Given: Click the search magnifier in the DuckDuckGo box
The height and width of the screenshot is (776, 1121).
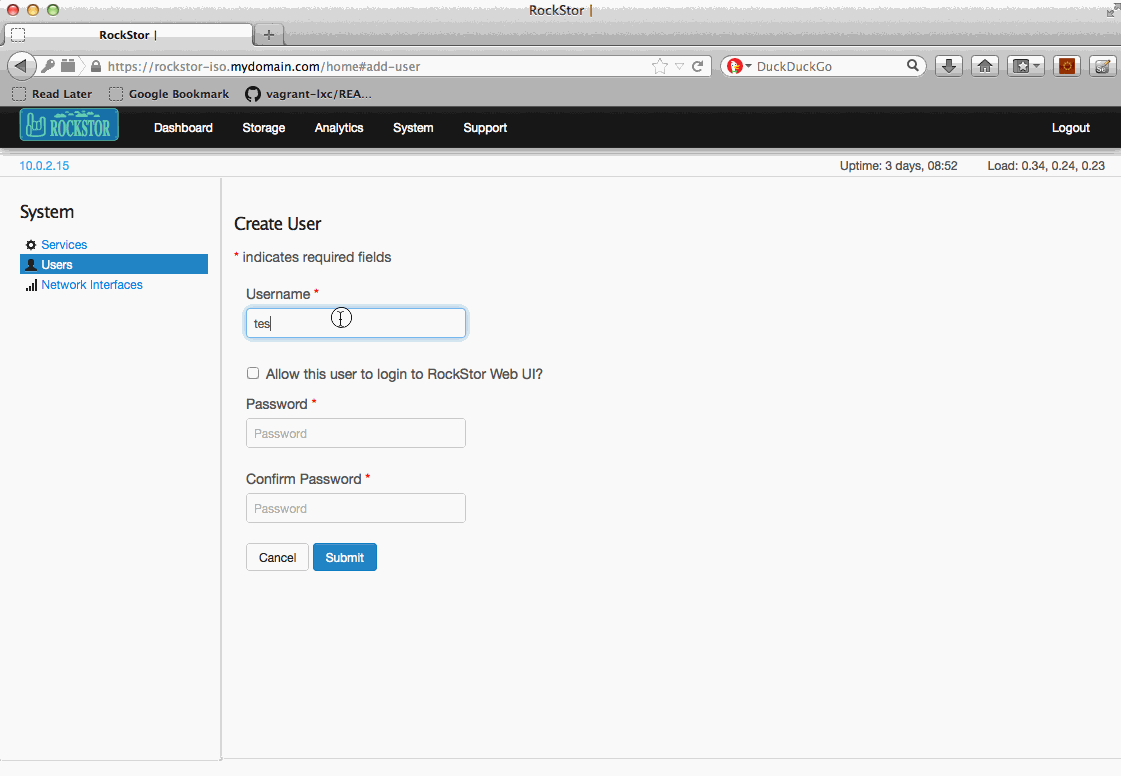Looking at the screenshot, I should pos(912,66).
